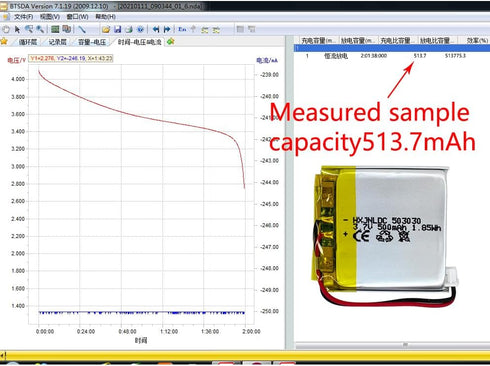Viewport: 490px width, 366px height.
Task: Click the first greyed toolbar icon
Action: (x=240, y=29)
